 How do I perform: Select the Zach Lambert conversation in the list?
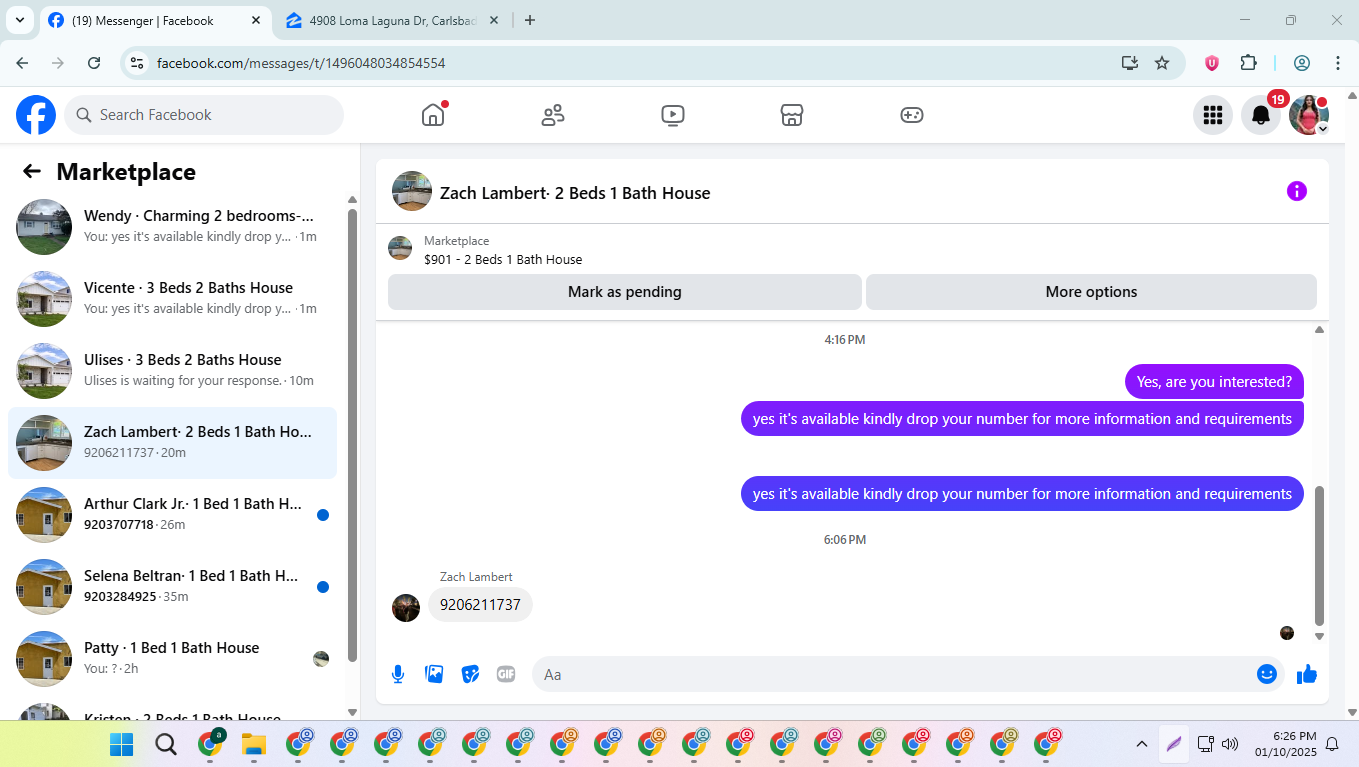pyautogui.click(x=172, y=443)
